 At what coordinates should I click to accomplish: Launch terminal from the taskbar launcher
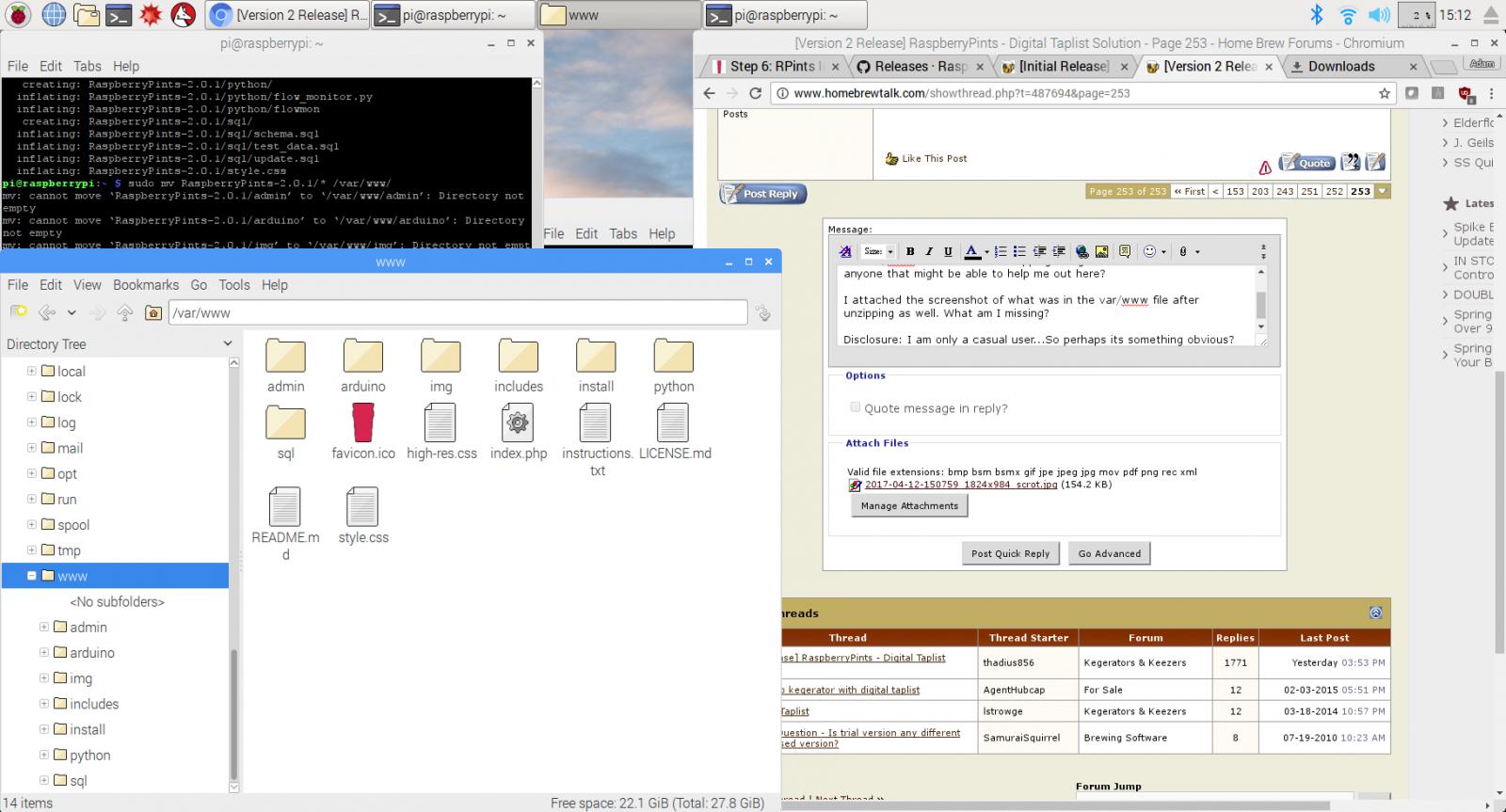[x=118, y=14]
